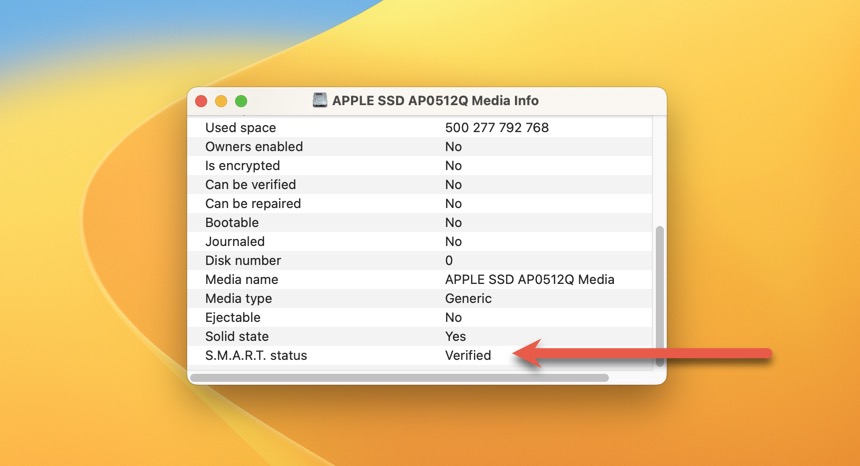This screenshot has height=466, width=860.
Task: Select the Bootable row label
Action: click(x=232, y=222)
